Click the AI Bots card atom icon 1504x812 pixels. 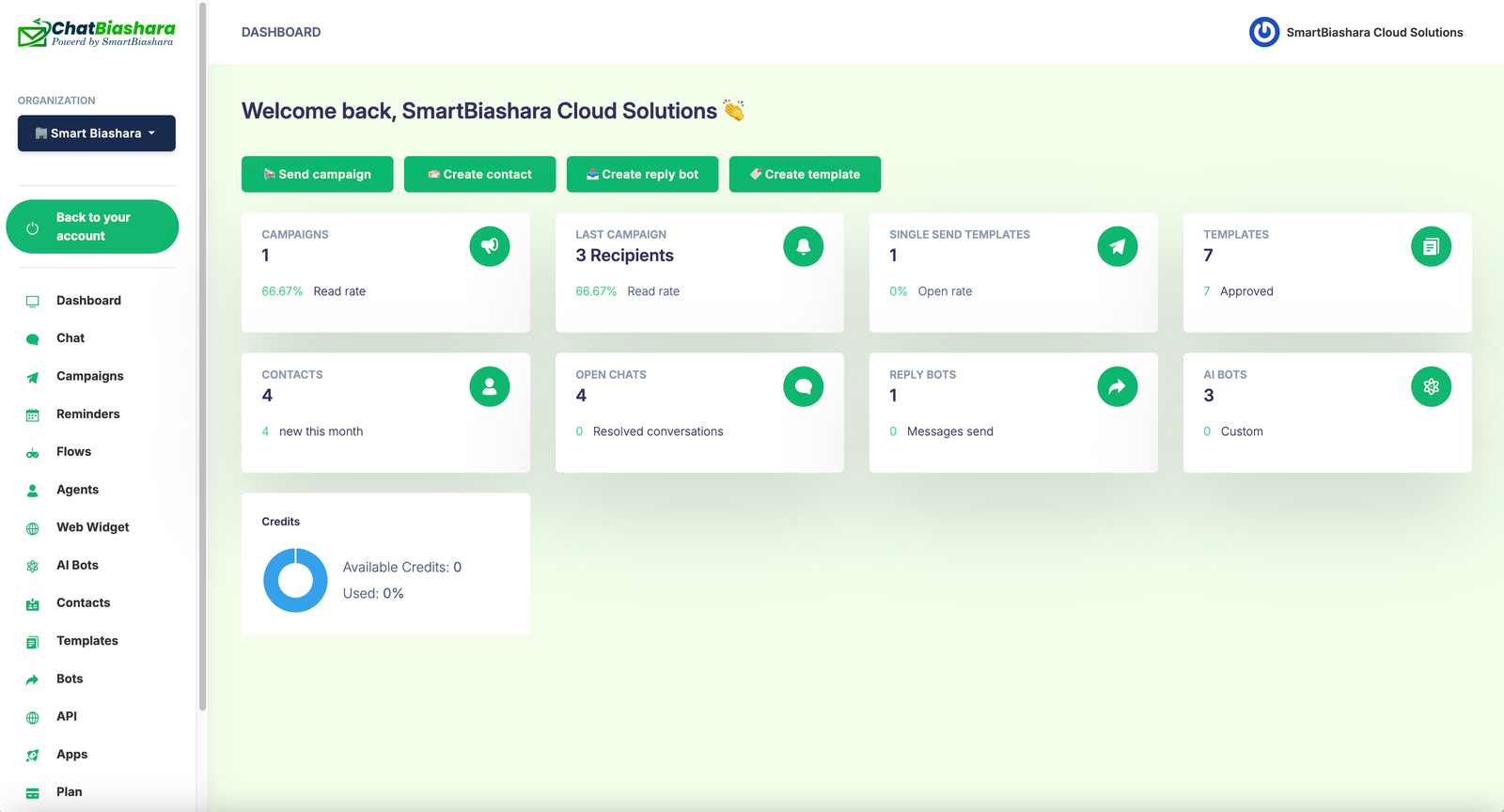(x=1432, y=386)
